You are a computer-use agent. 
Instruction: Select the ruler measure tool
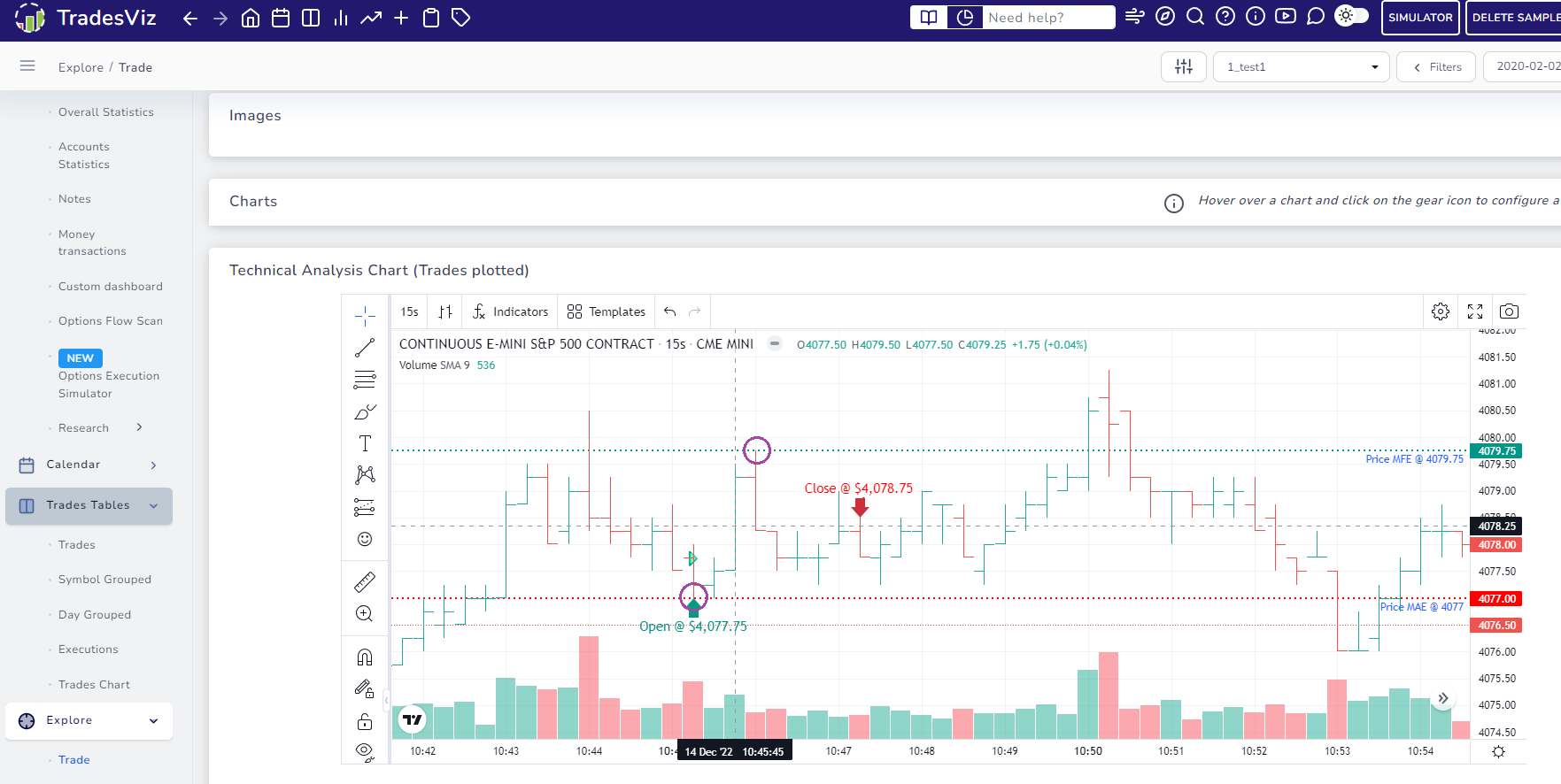coord(365,582)
